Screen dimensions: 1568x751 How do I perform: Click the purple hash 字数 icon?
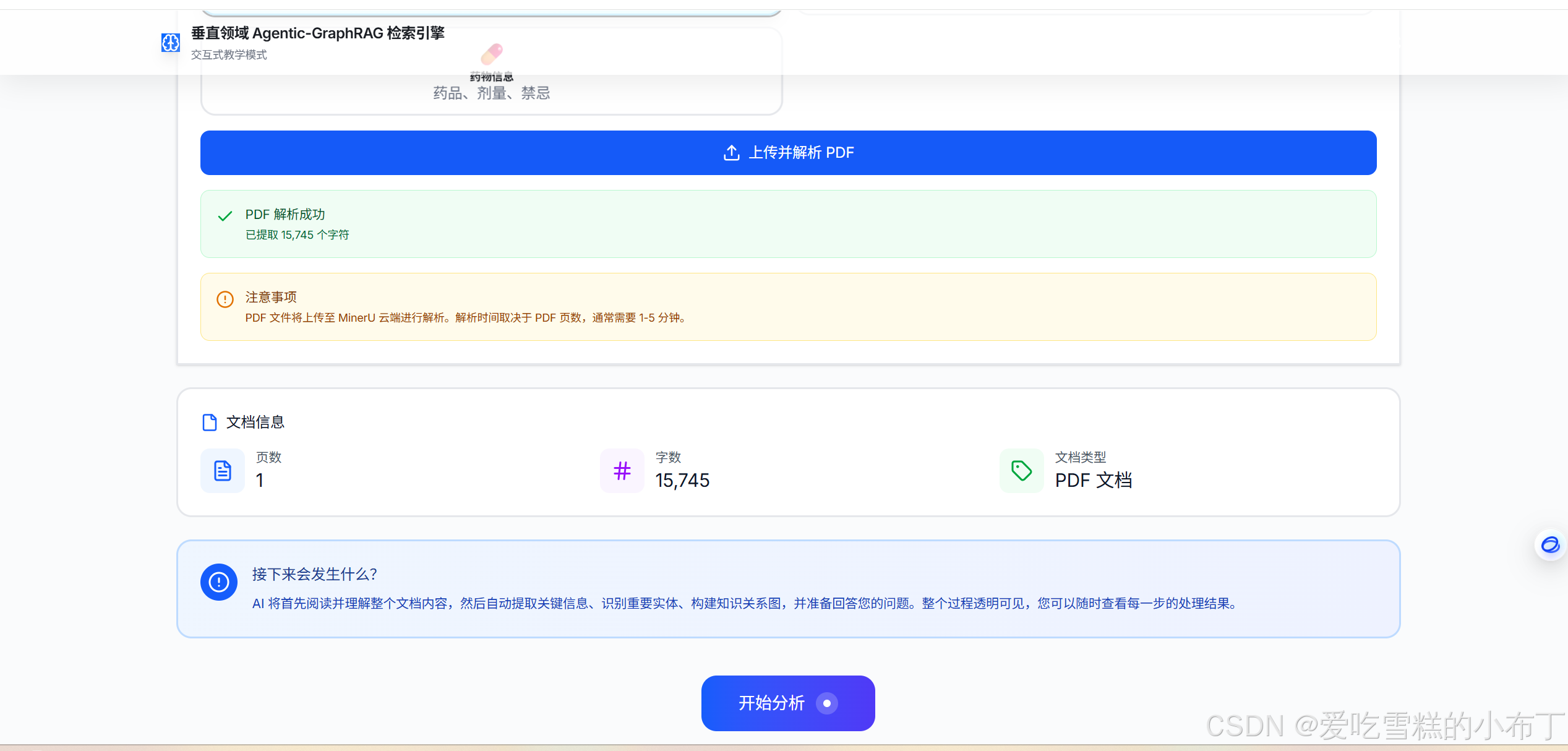point(622,471)
